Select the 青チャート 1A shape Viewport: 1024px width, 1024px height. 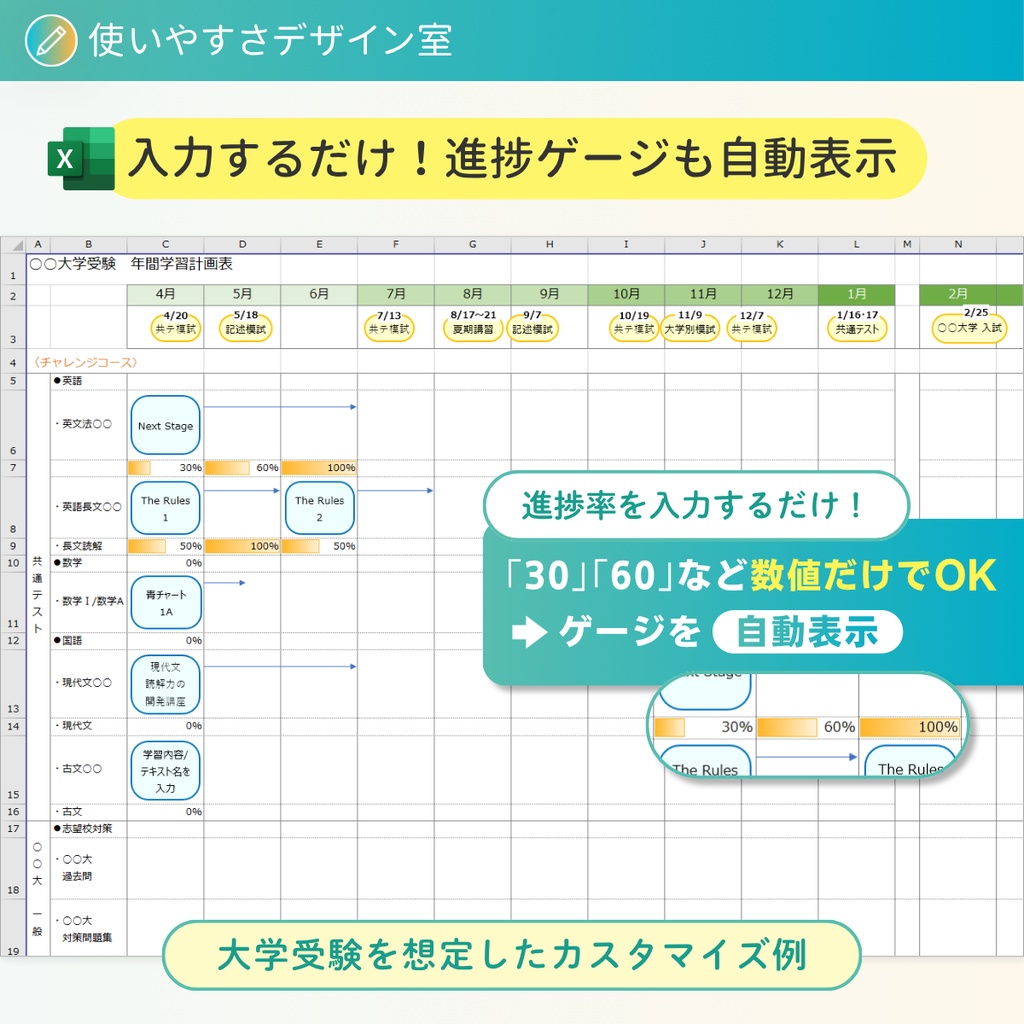click(166, 602)
